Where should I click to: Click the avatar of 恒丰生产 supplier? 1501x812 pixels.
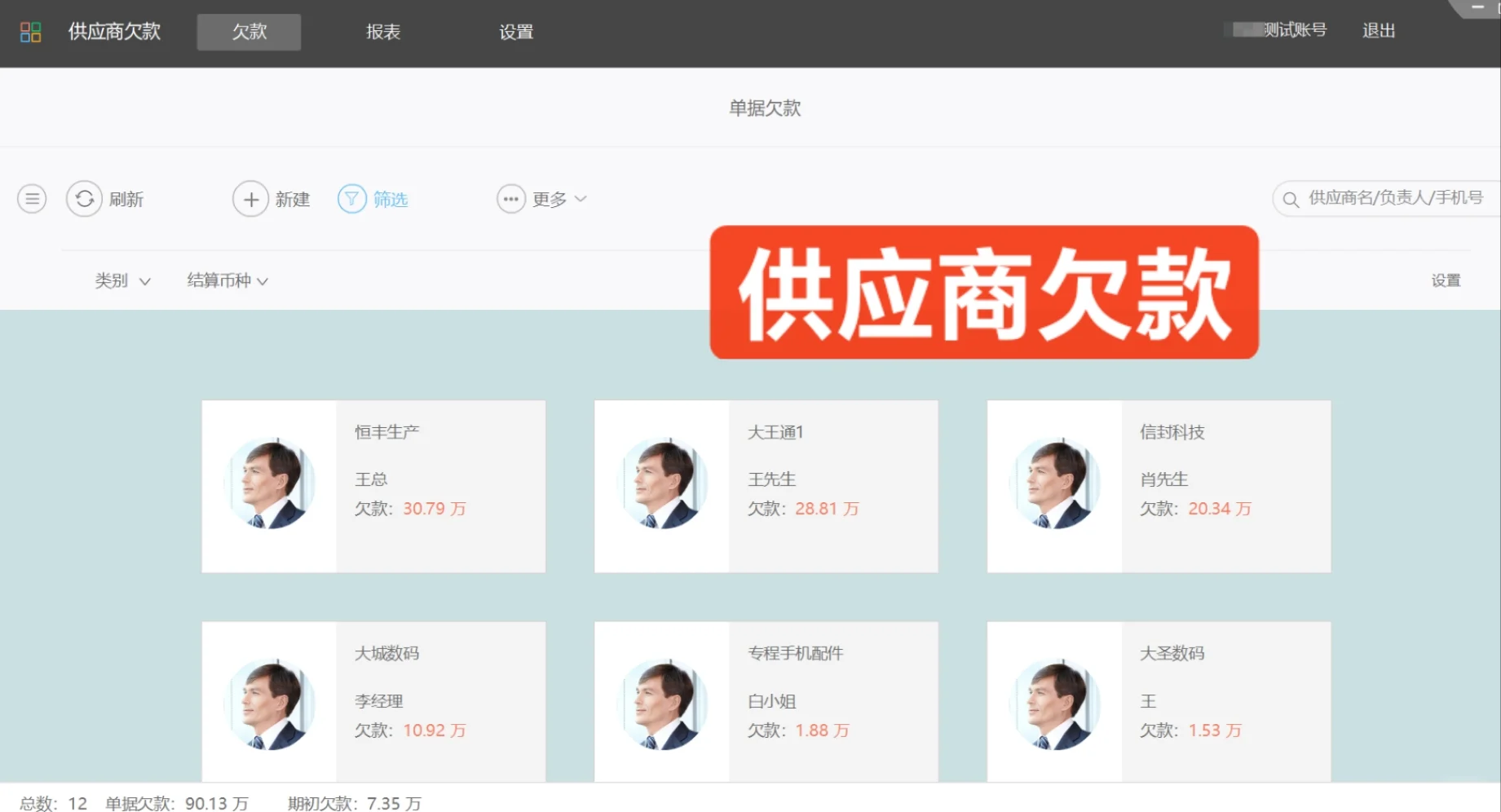(x=269, y=485)
